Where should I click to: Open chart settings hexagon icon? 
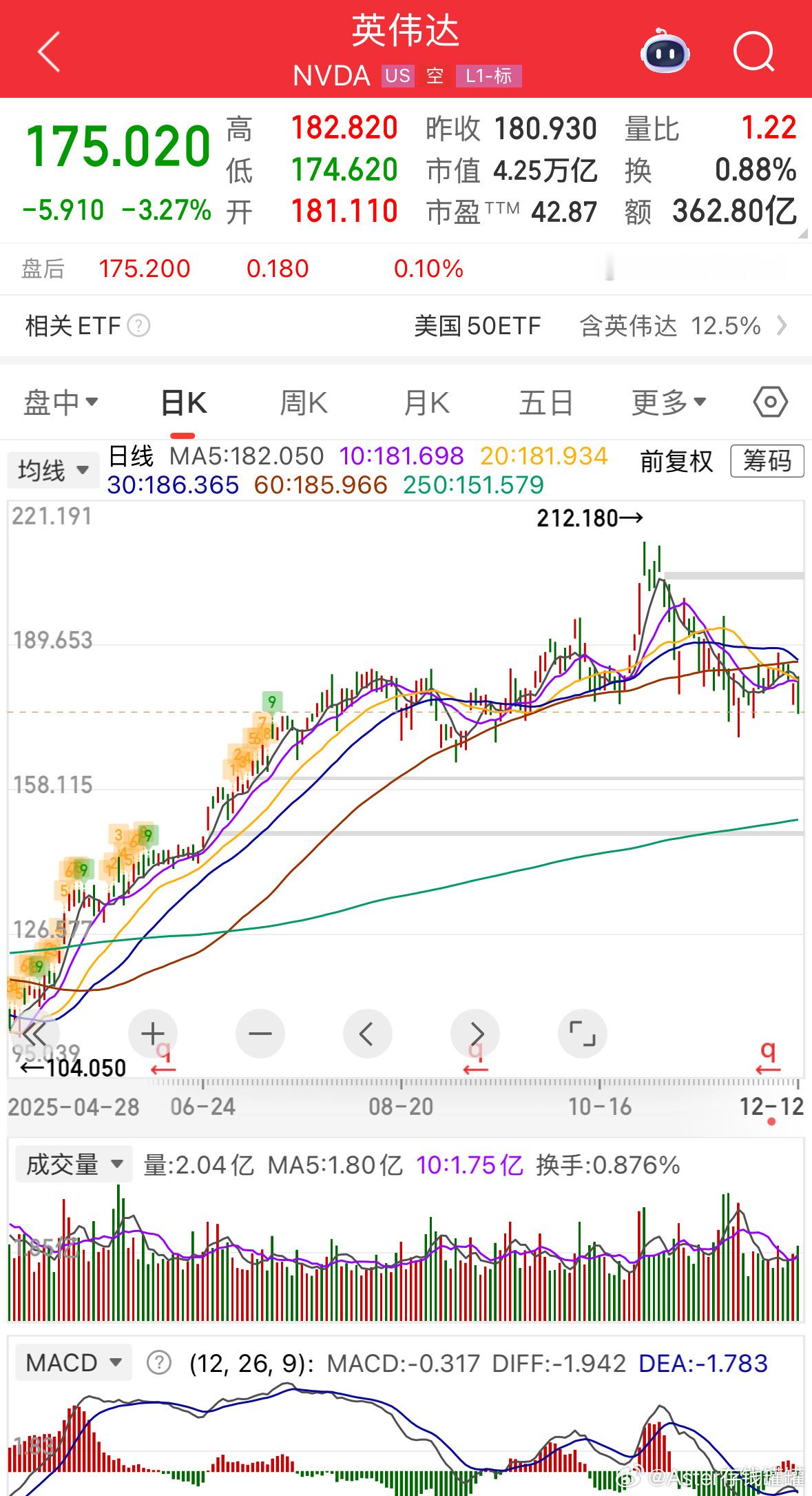pyautogui.click(x=770, y=402)
